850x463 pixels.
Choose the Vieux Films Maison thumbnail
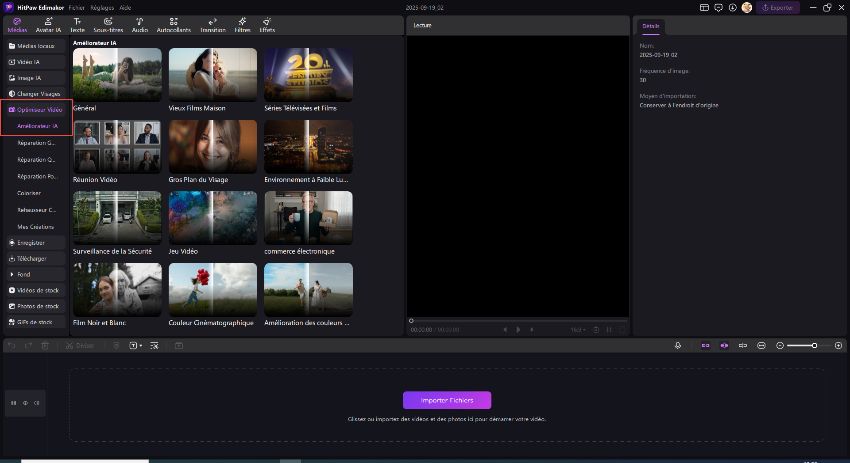coord(213,75)
